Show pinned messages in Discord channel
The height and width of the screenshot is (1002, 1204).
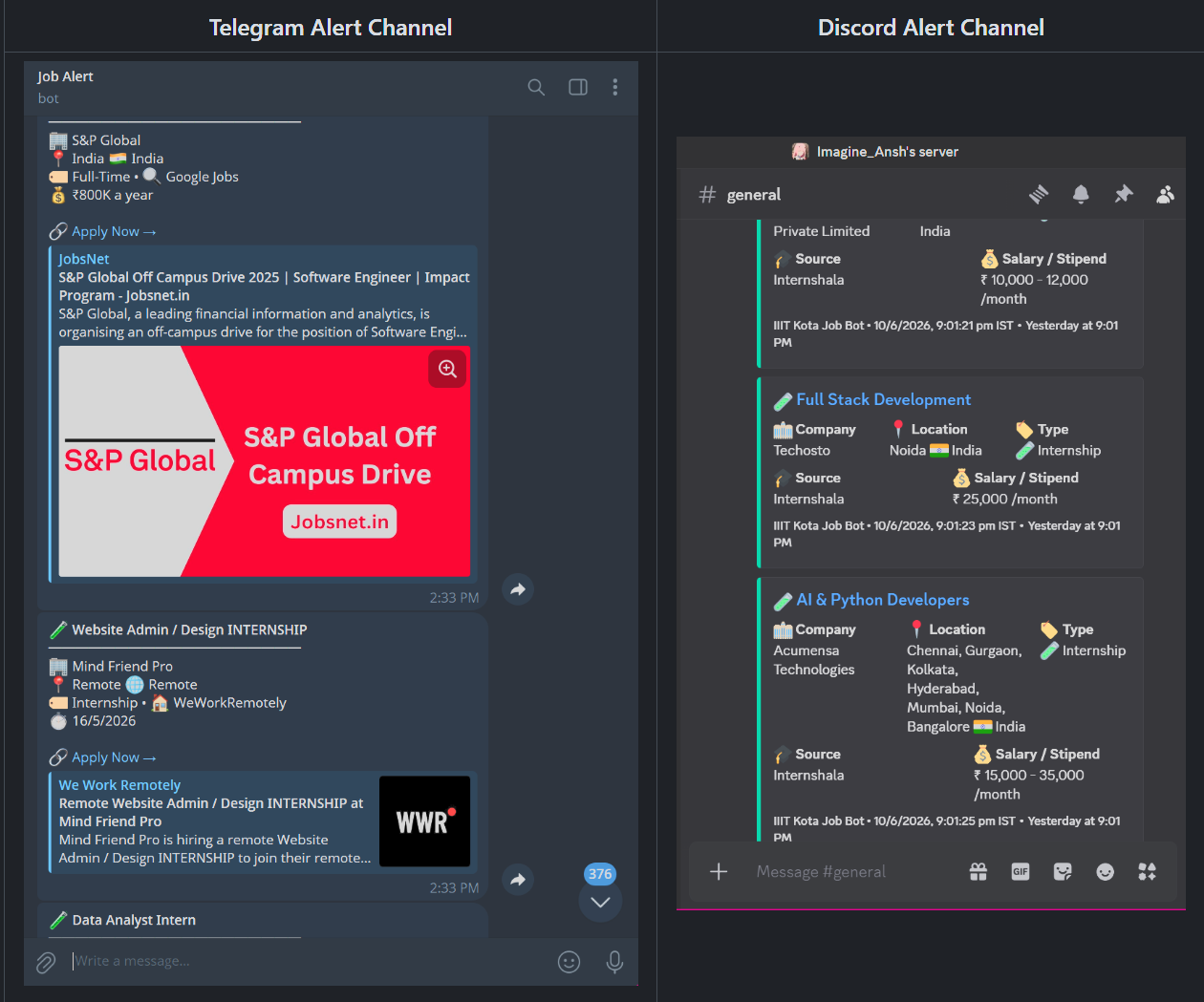click(1124, 194)
